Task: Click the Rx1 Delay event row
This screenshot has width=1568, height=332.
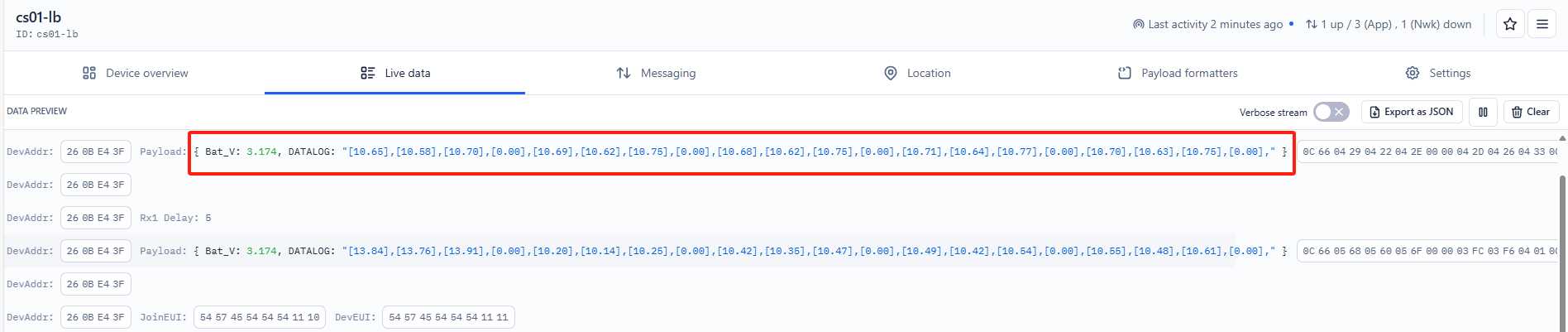Action: (619, 218)
